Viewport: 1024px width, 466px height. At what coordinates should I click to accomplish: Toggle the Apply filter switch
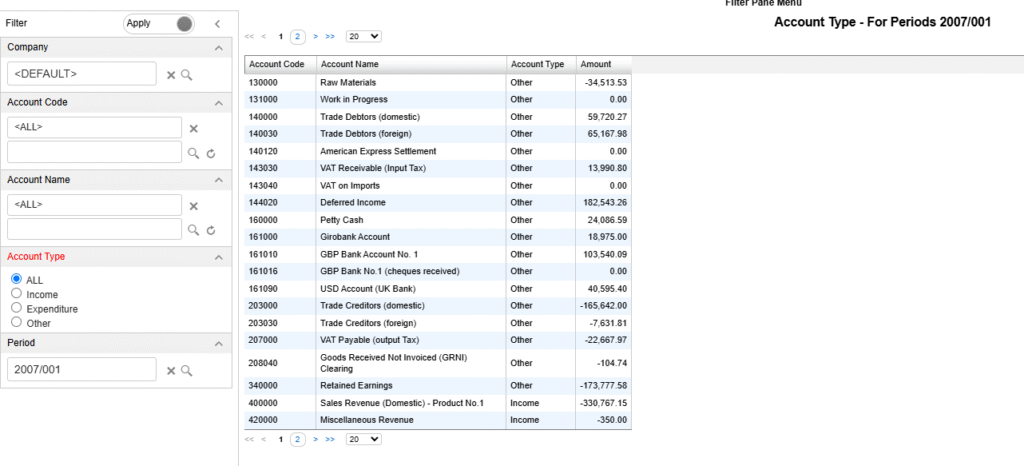pos(159,24)
